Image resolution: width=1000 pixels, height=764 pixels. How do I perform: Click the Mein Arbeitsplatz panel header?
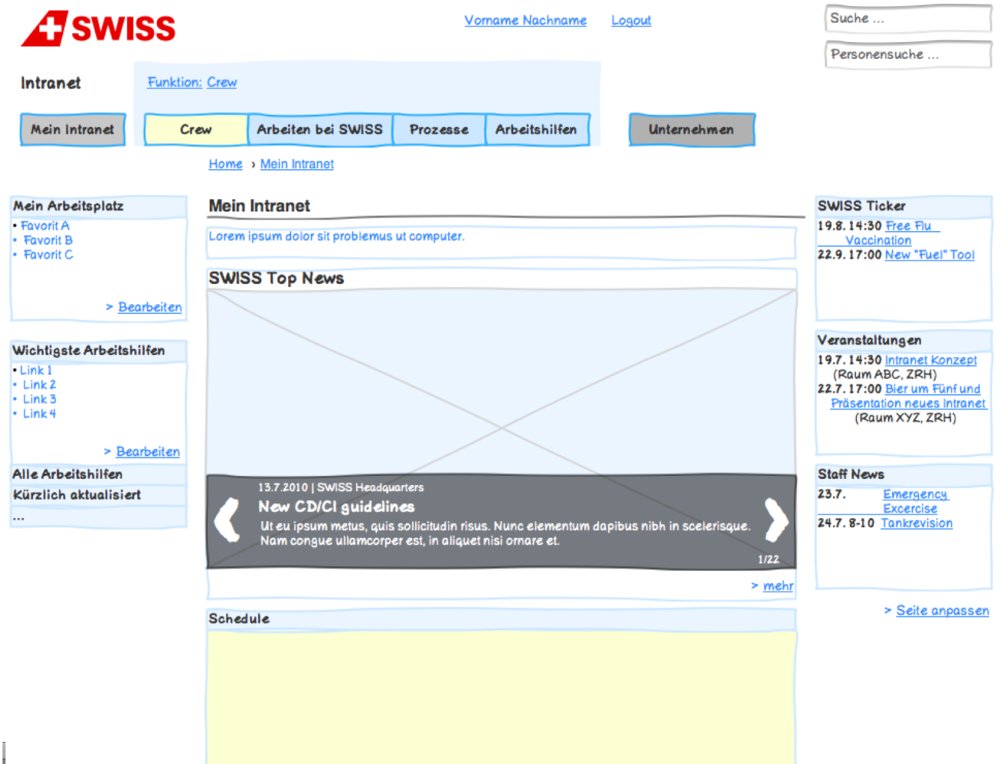(99, 206)
